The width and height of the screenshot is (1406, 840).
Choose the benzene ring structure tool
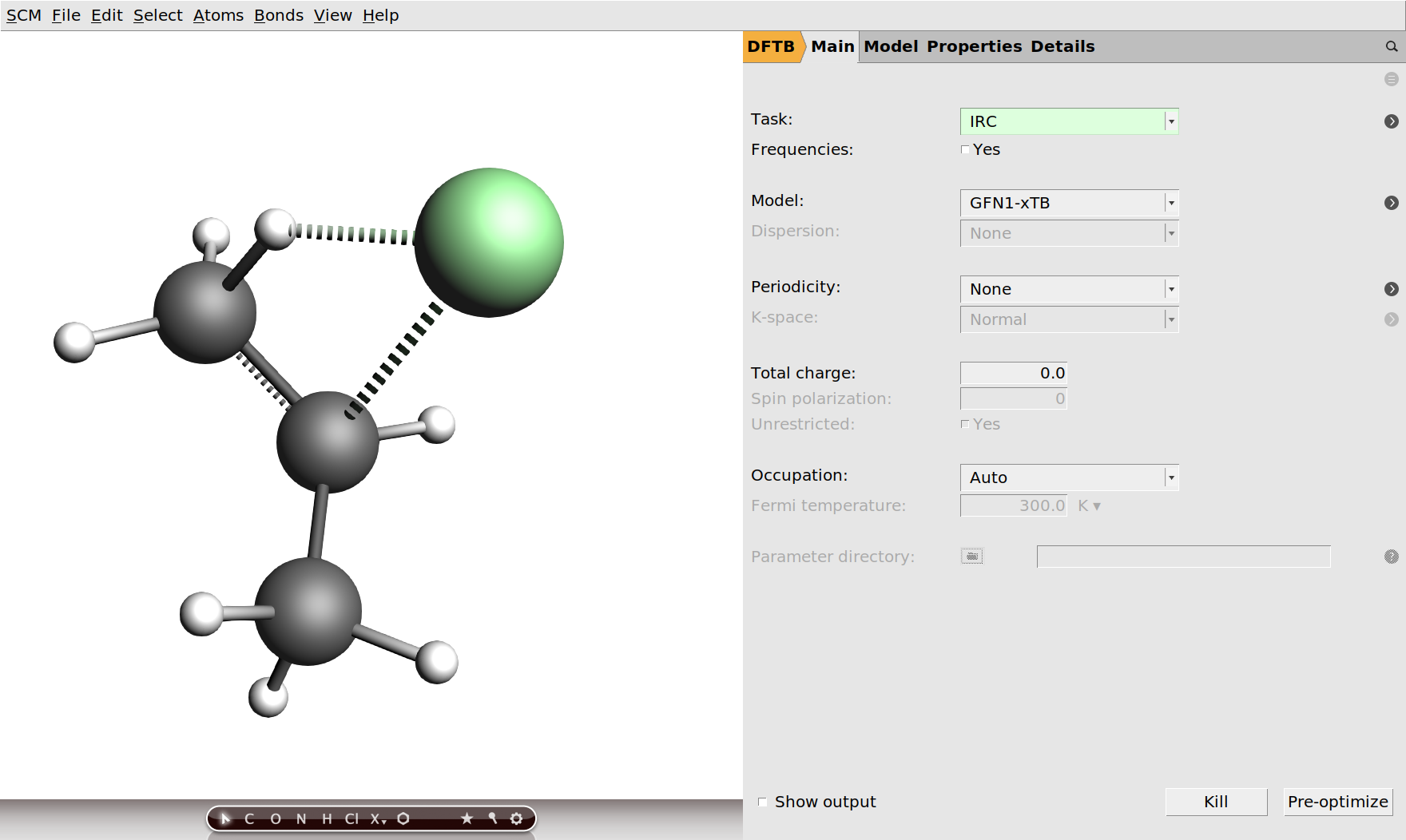[x=403, y=818]
